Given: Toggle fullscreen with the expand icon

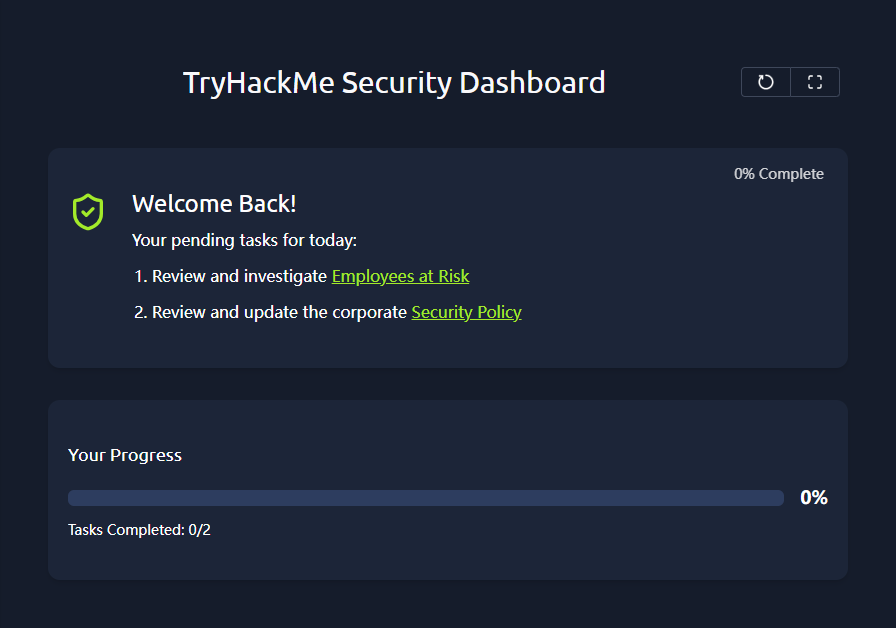Looking at the screenshot, I should 815,82.
